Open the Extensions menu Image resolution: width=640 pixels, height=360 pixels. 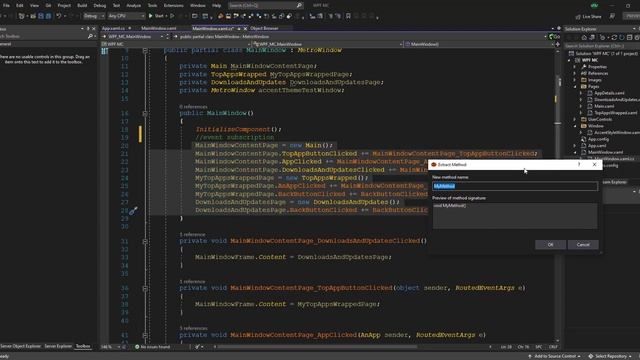173,5
